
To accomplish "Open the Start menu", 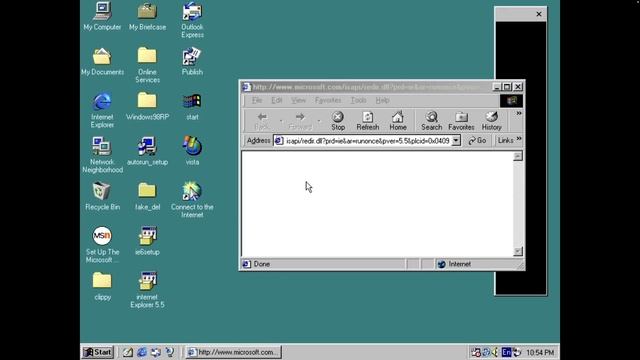I will [98, 352].
